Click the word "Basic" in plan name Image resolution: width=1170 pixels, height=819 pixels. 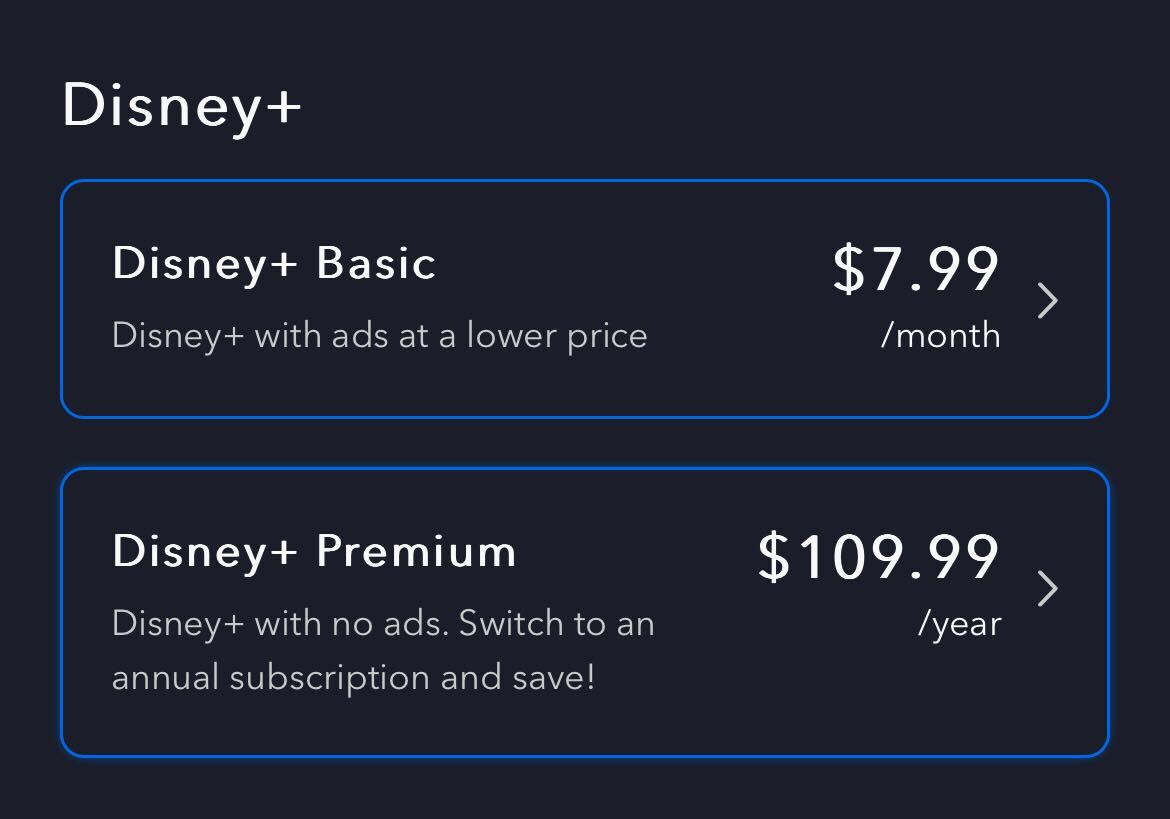tap(376, 264)
